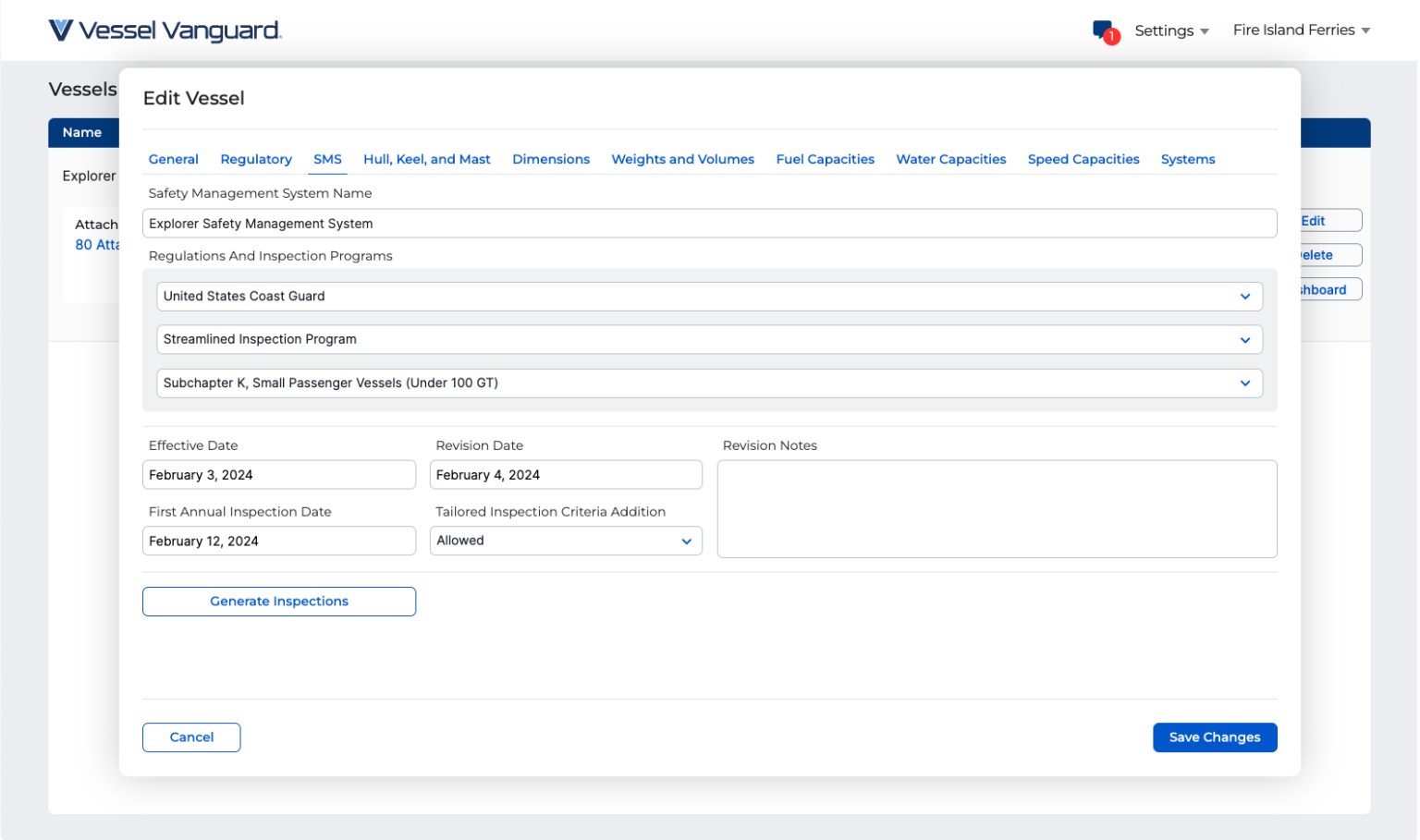Click the First Annual Inspection Date field
Image resolution: width=1420 pixels, height=840 pixels.
(278, 541)
